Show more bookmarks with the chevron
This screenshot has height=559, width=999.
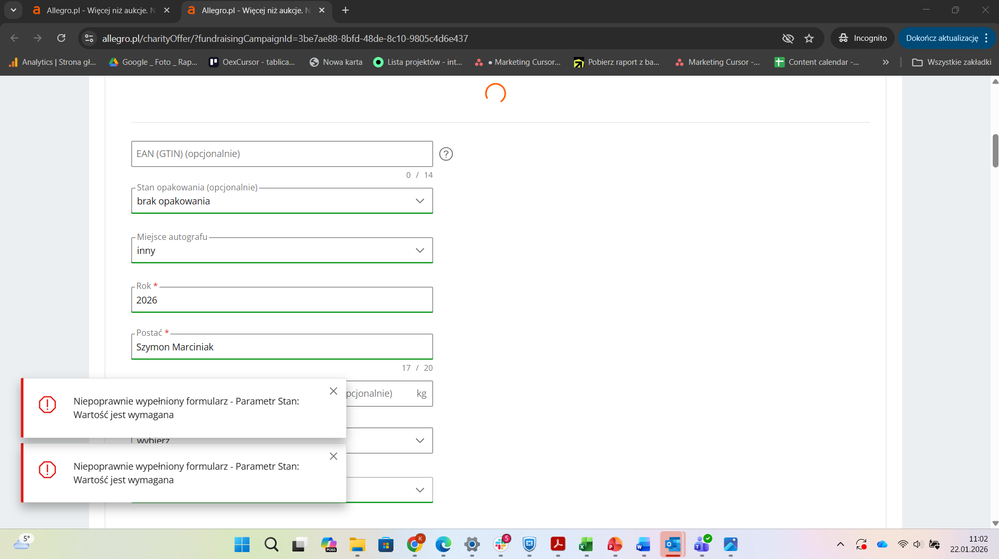885,62
